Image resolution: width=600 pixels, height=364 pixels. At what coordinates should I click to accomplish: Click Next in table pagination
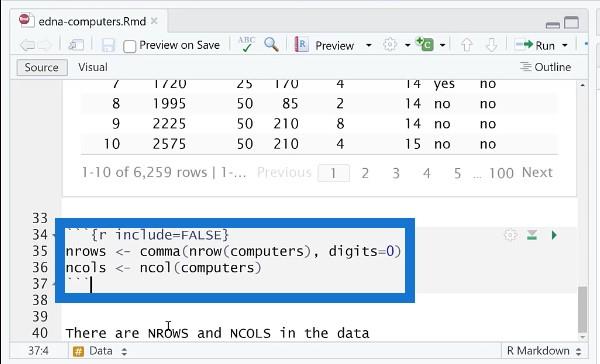537,173
